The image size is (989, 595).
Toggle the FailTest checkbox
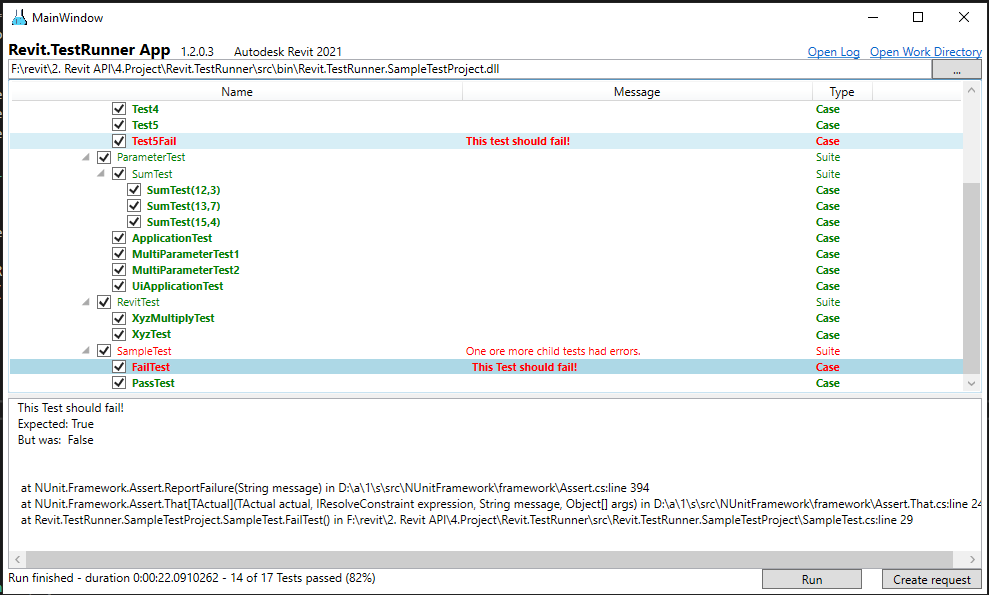click(x=119, y=367)
